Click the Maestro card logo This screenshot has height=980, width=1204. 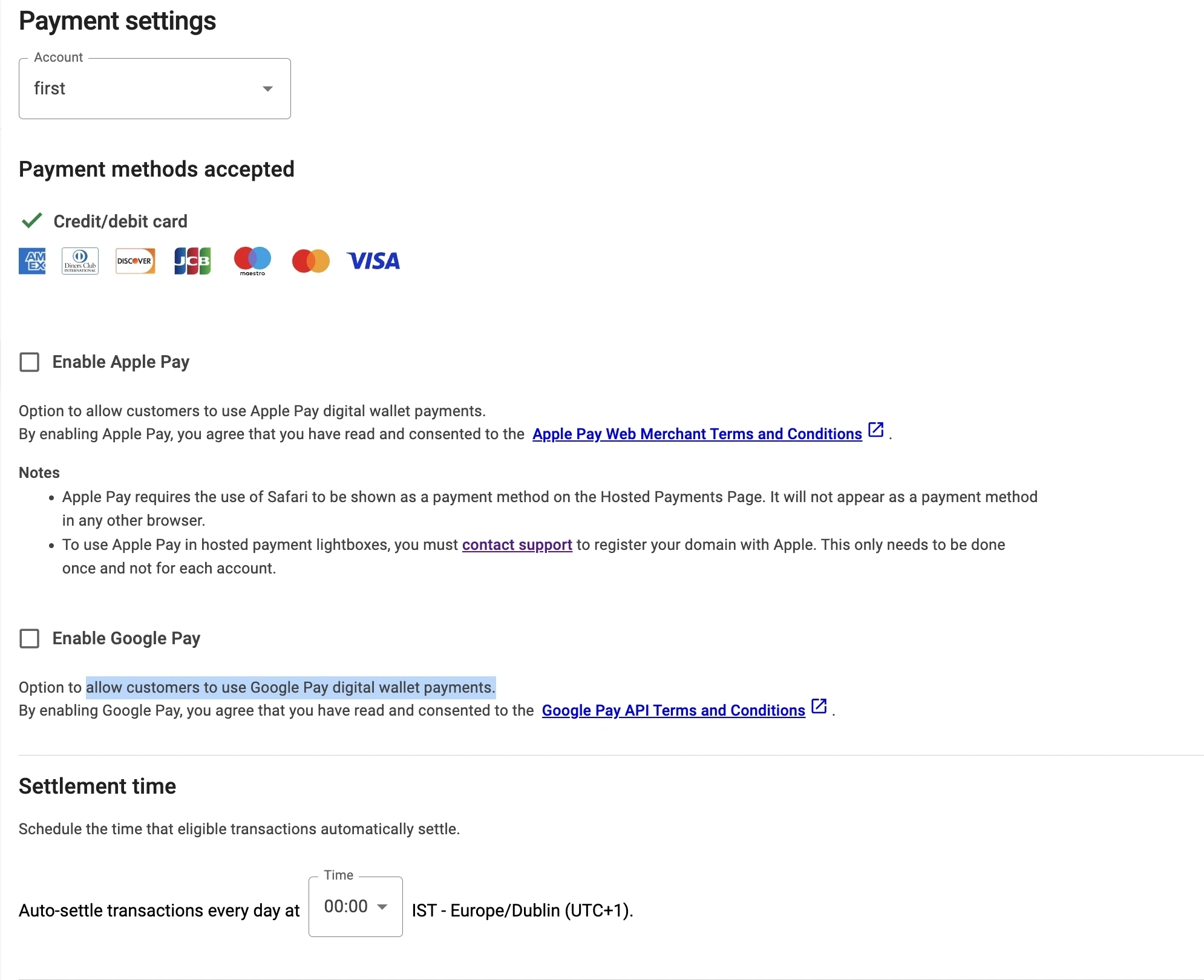[252, 260]
